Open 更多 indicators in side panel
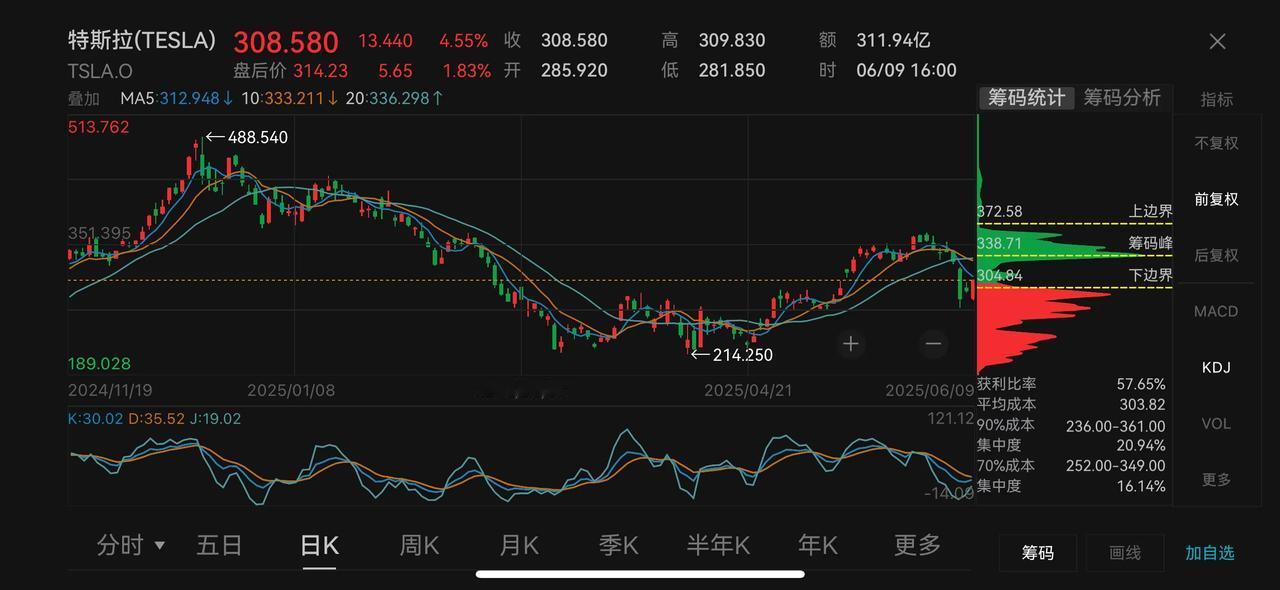Screen dimensions: 1280x590 [1216, 479]
